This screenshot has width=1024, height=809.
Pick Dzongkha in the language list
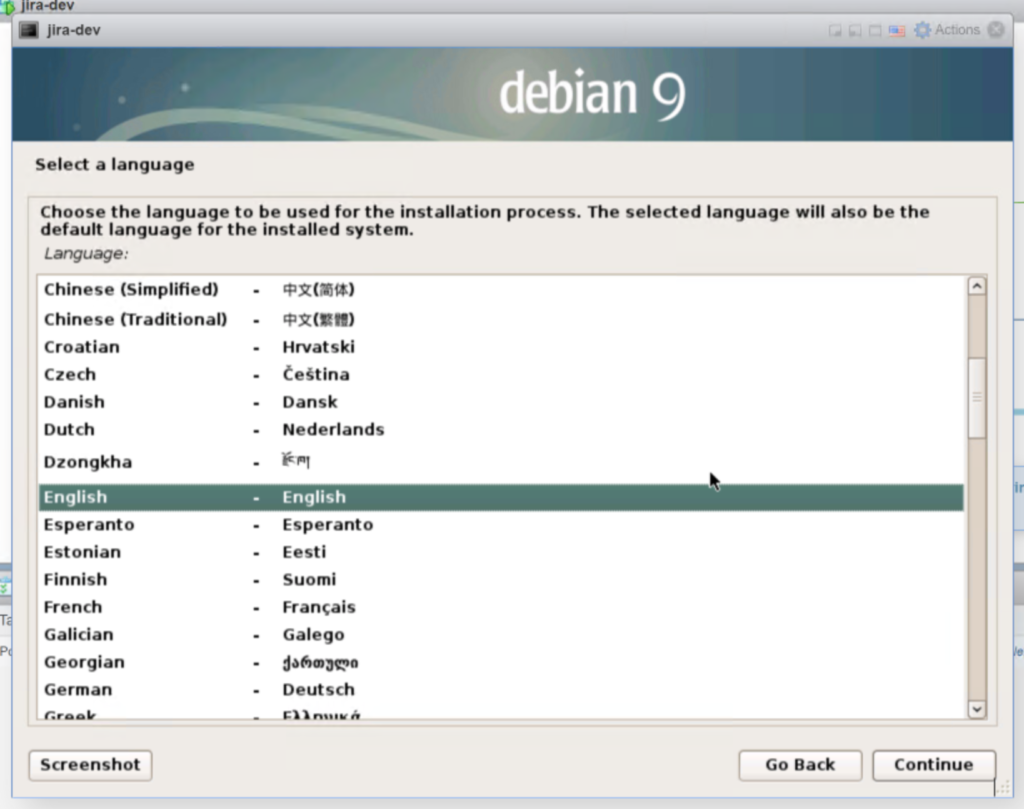501,462
